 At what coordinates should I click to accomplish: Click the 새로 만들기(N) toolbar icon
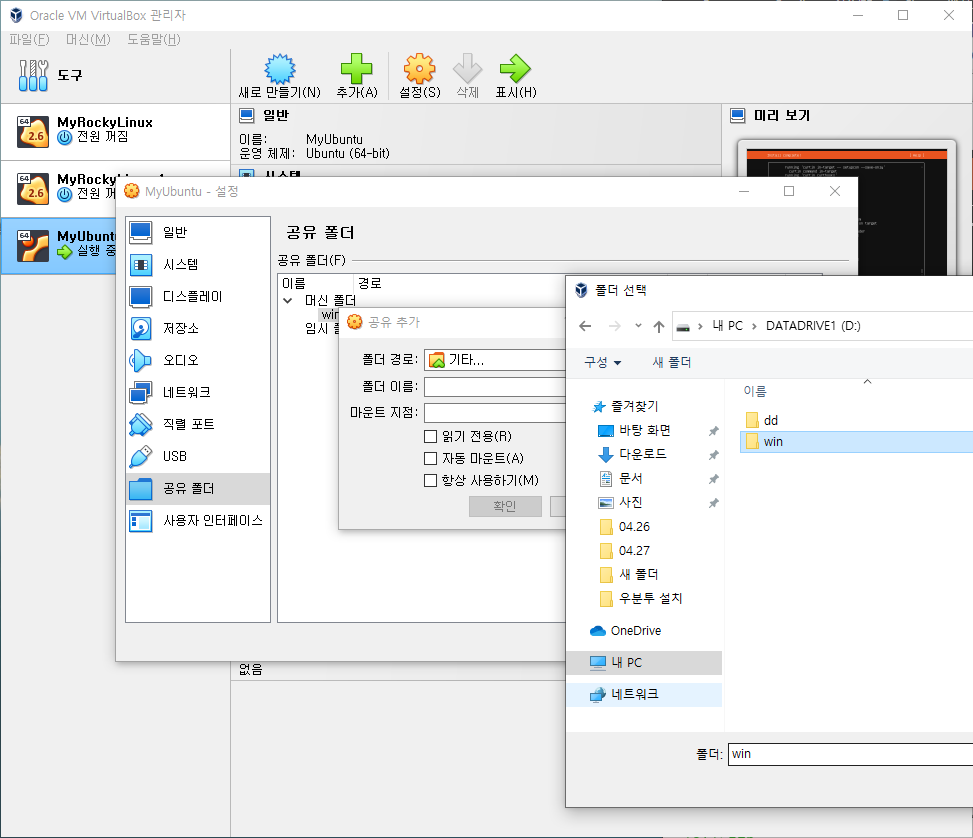[x=280, y=69]
